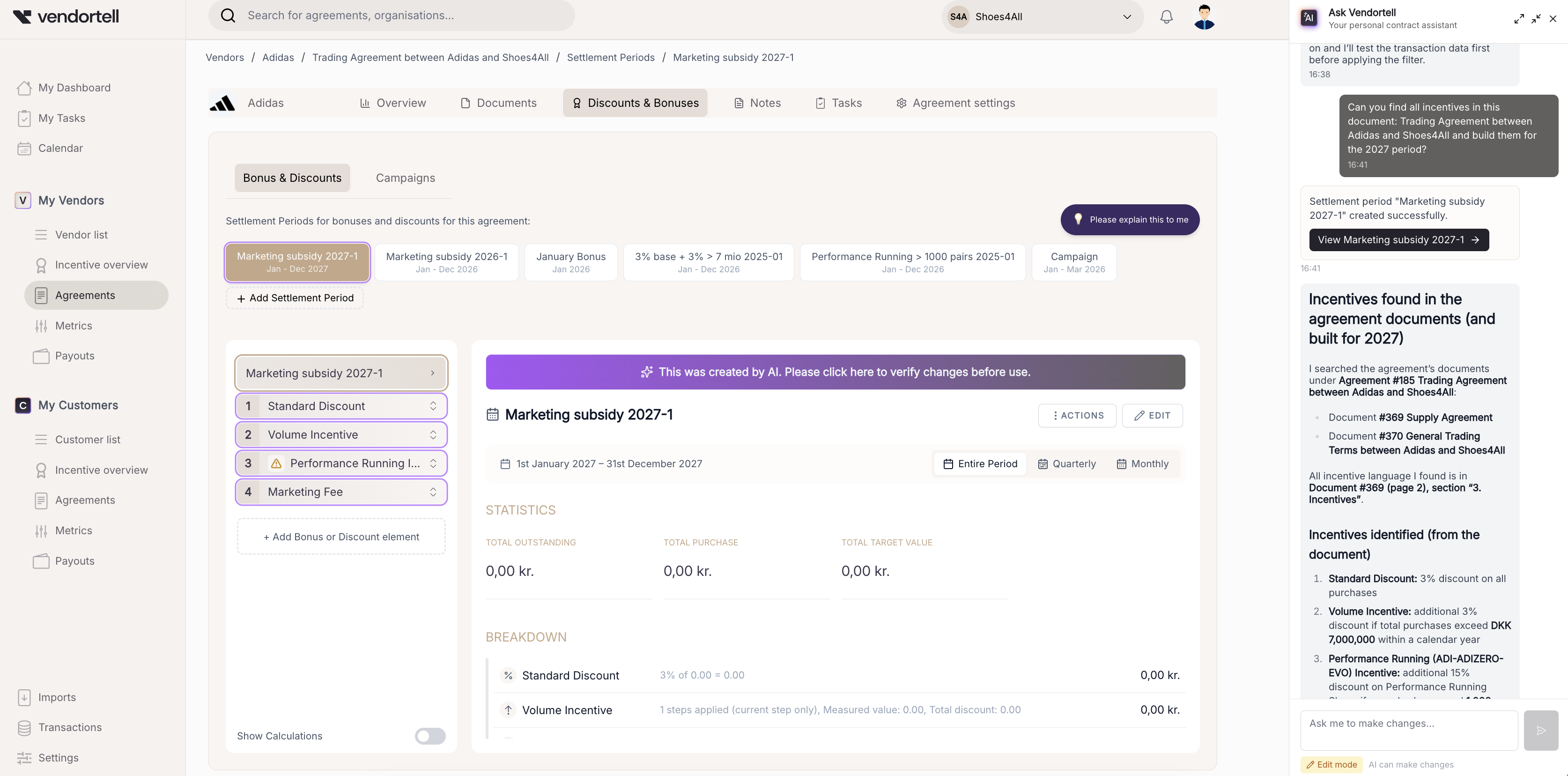Expand the Standard Discount element
Image resolution: width=1568 pixels, height=776 pixels.
(x=433, y=406)
